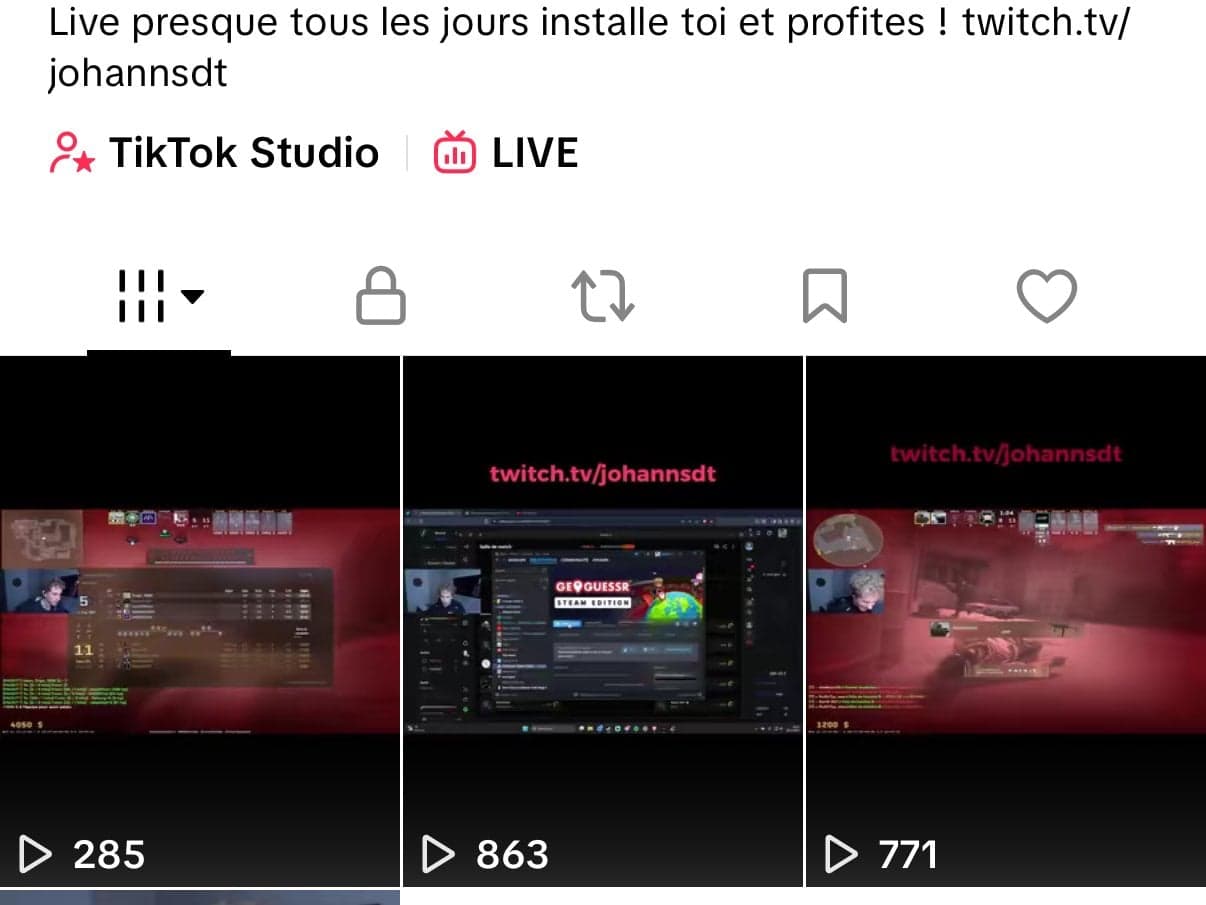Open TikTok Studio
The width and height of the screenshot is (1206, 905).
tap(214, 153)
